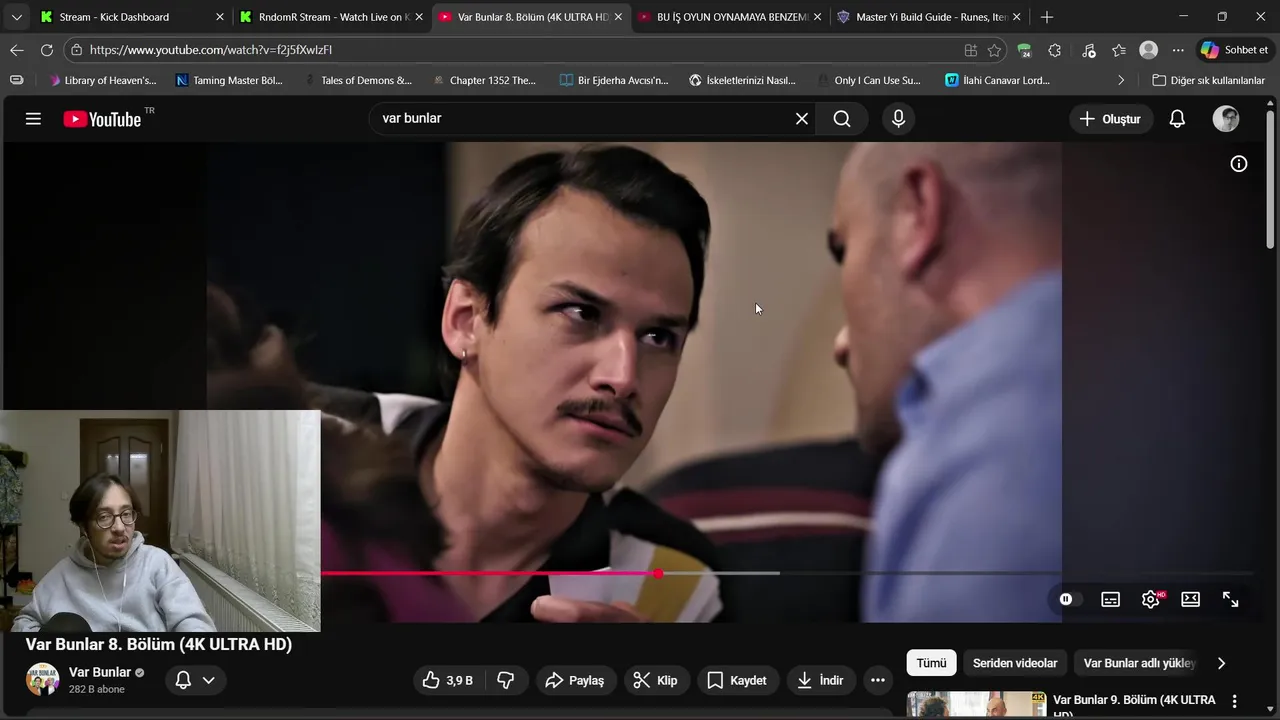Select the Seriden videolar chip
The width and height of the screenshot is (1280, 720).
(x=1015, y=663)
